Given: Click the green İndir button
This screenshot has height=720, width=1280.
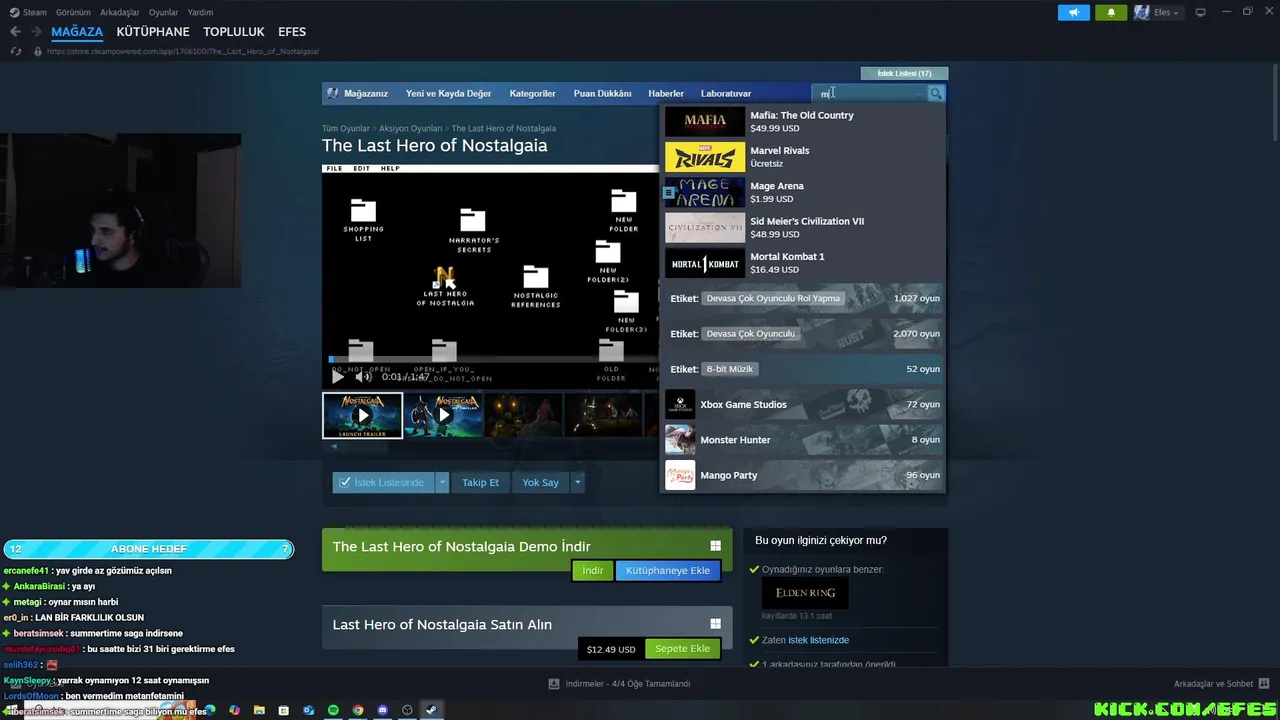Looking at the screenshot, I should [593, 570].
